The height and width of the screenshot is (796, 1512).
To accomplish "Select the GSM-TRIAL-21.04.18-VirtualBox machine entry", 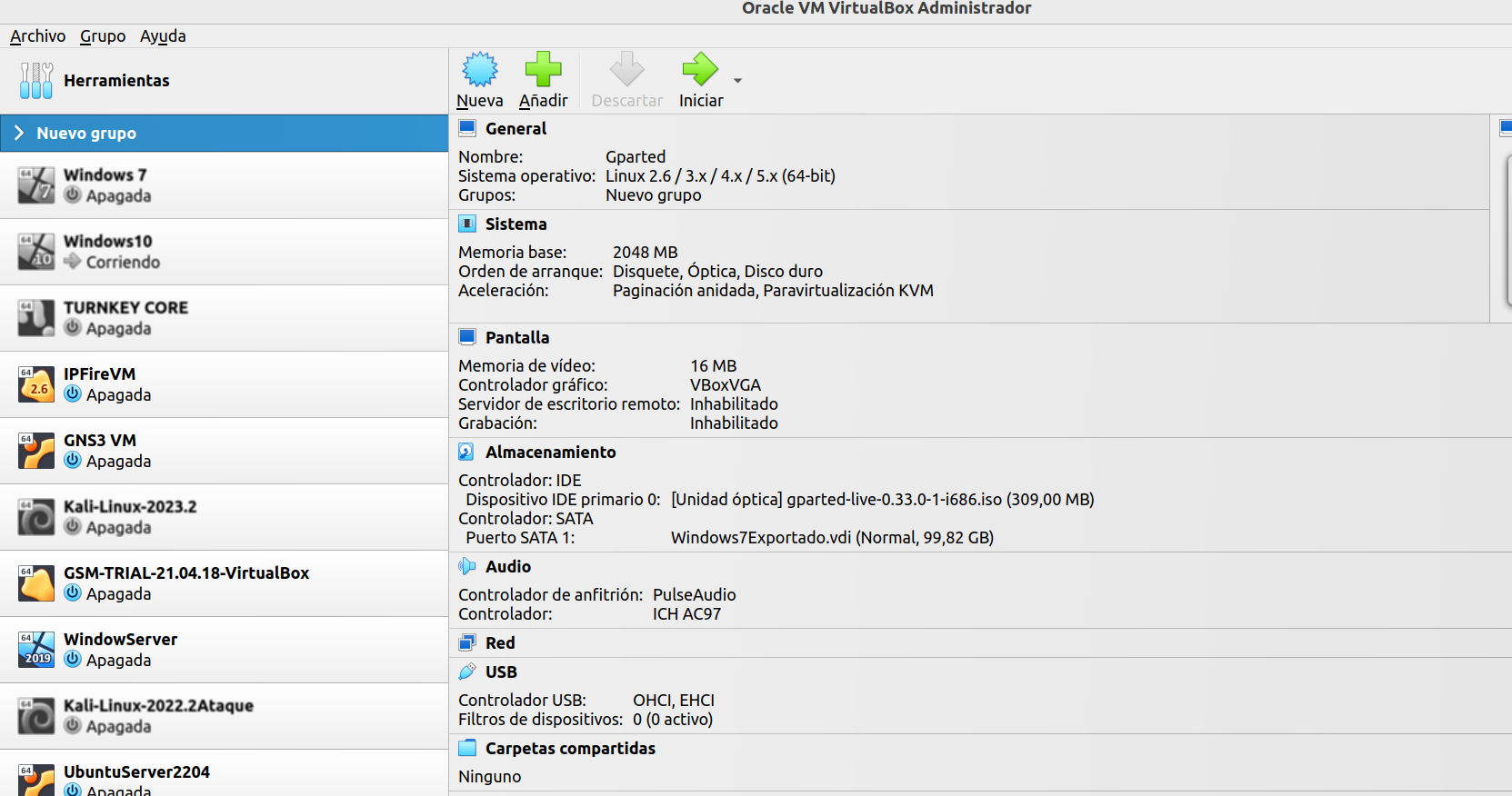I will point(224,583).
